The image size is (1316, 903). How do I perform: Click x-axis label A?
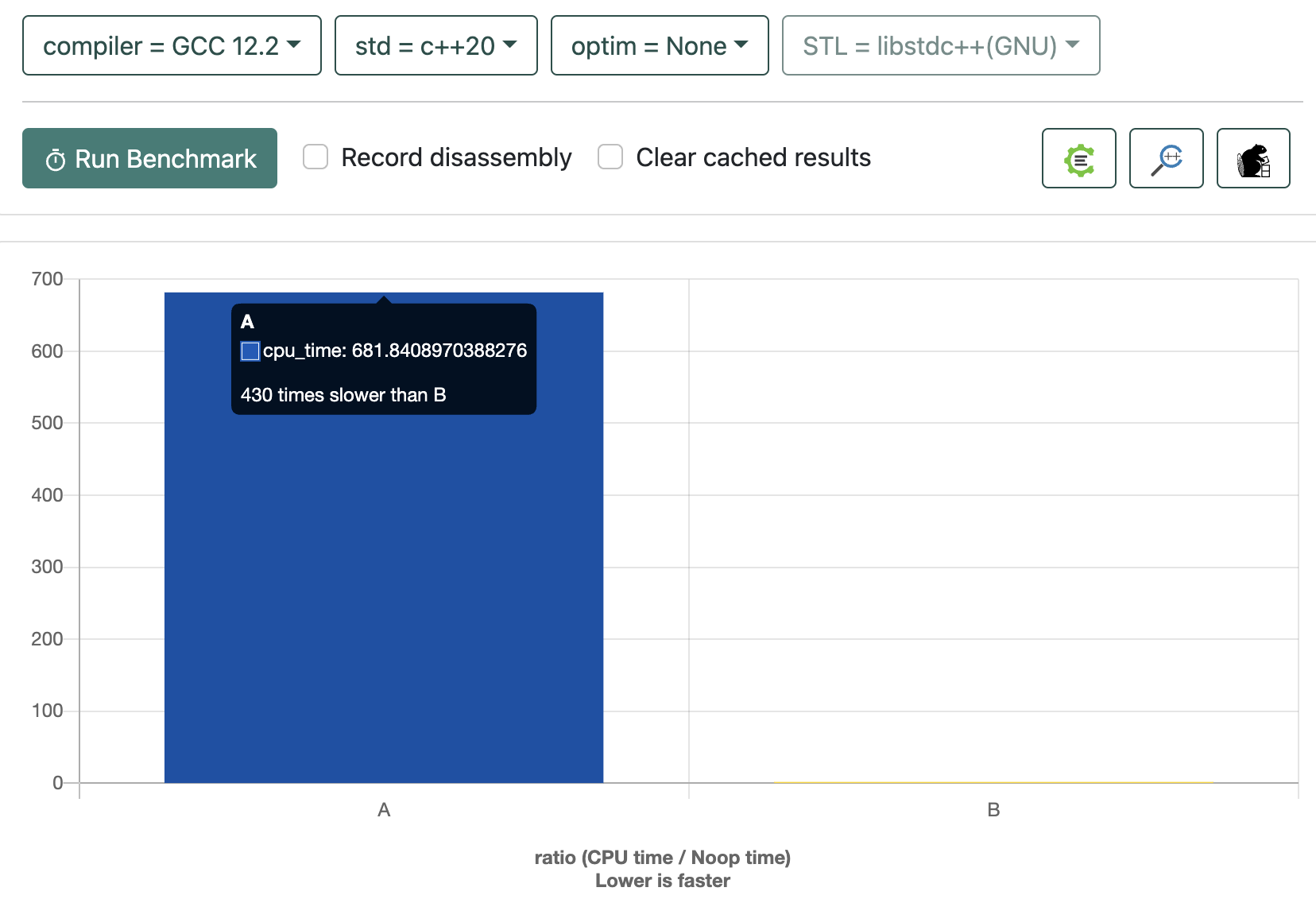tap(384, 810)
